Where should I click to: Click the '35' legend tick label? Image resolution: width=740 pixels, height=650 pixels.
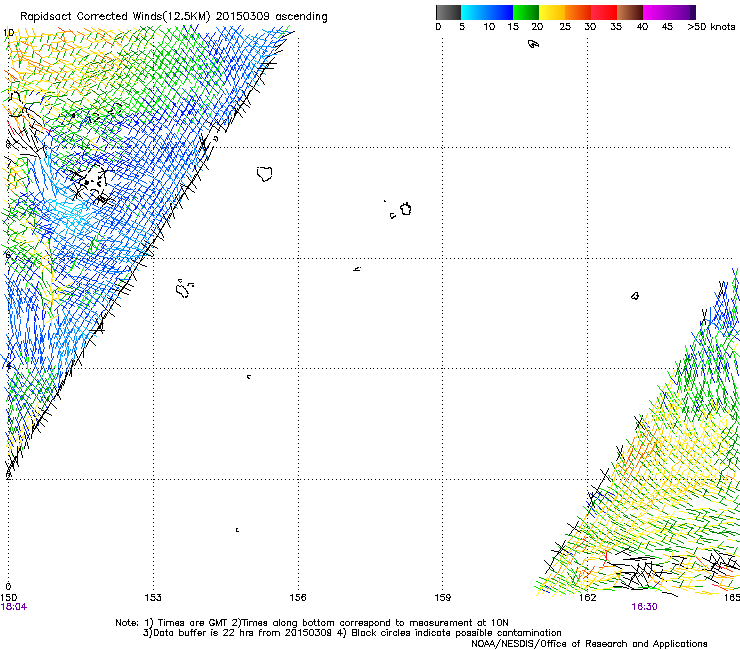tap(616, 27)
